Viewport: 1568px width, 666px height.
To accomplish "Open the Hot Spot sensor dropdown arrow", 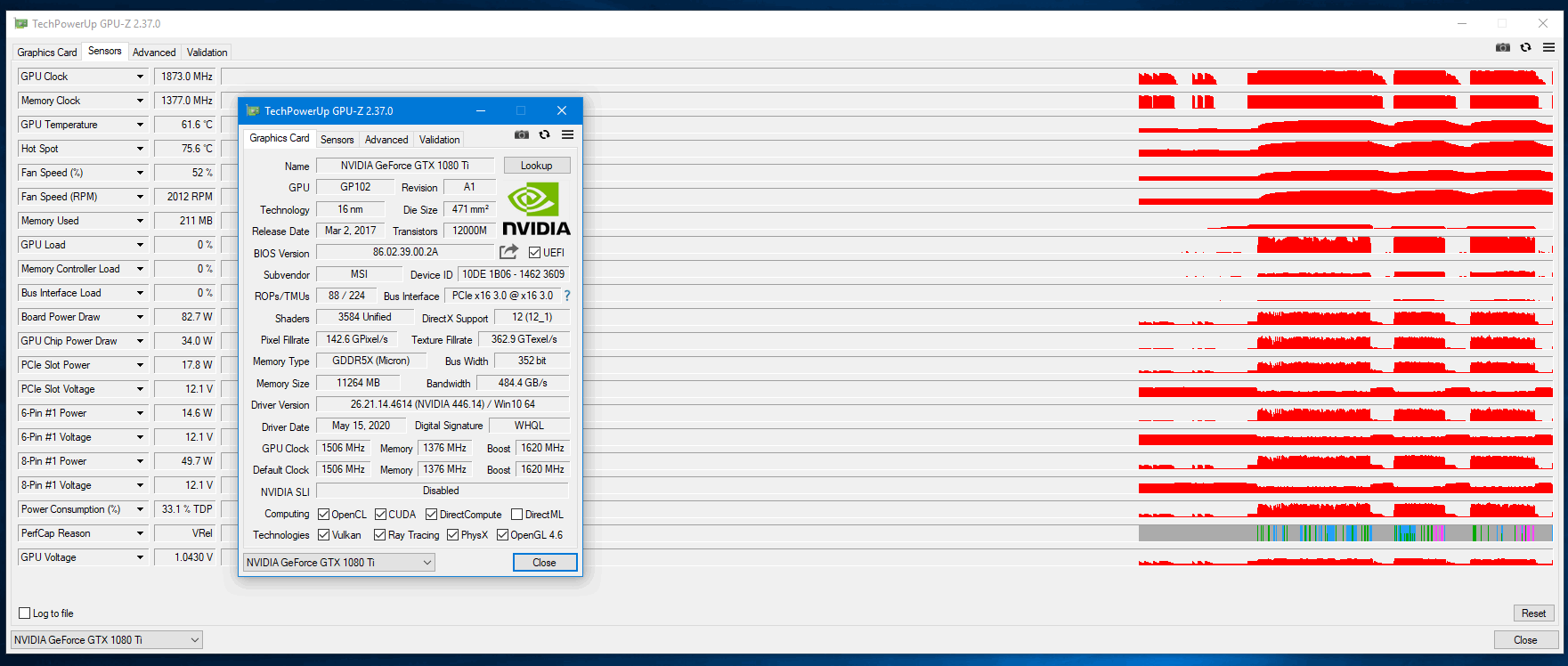I will click(140, 149).
